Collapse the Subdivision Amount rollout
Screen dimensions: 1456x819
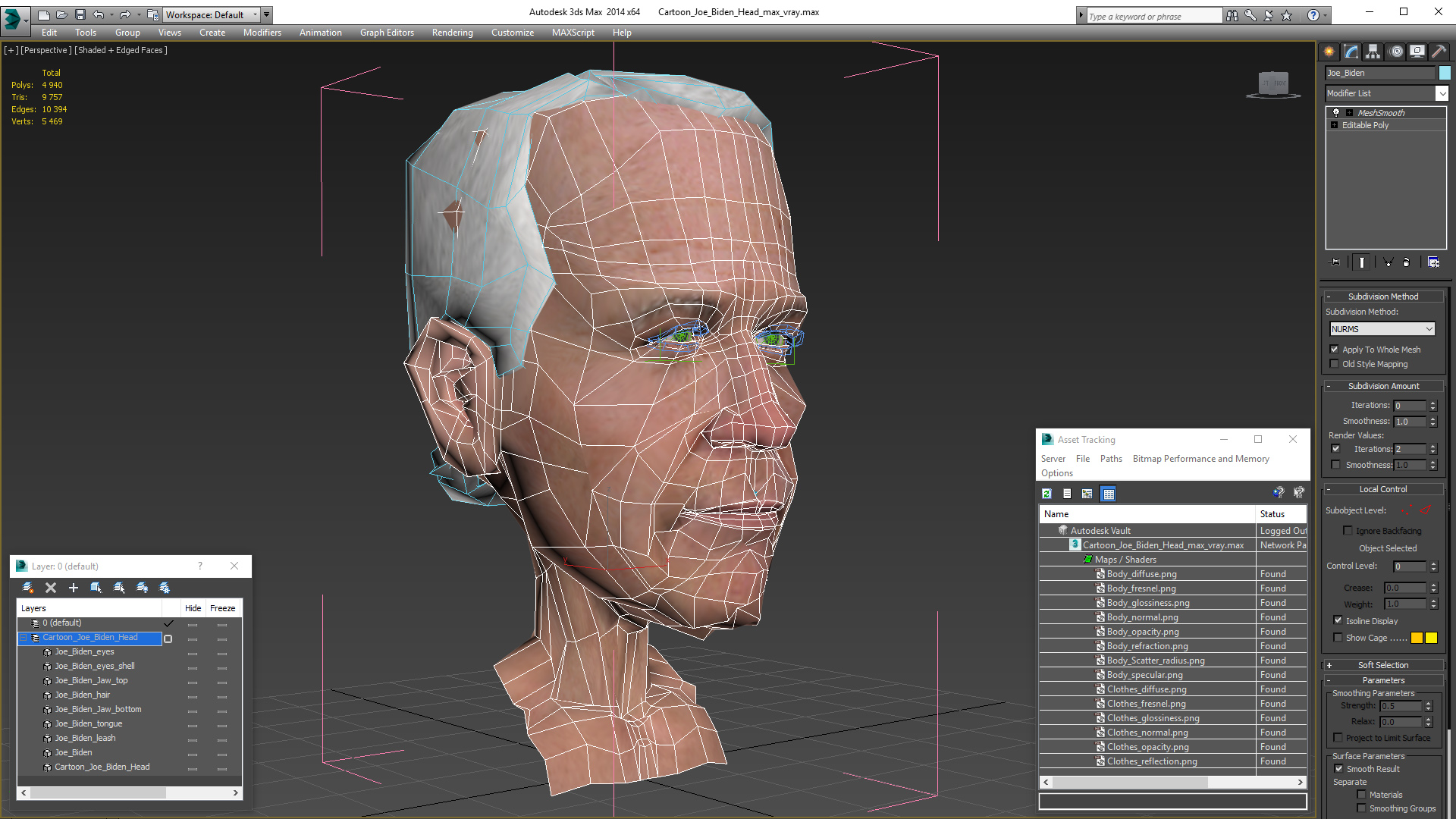[1383, 386]
